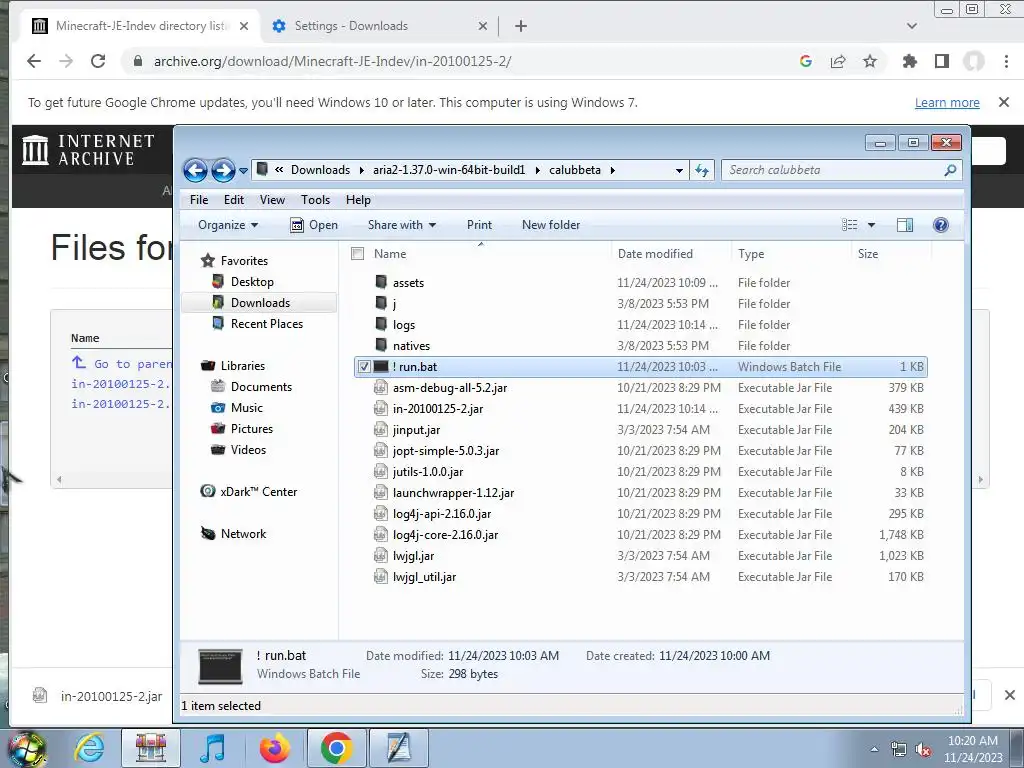Click Explorer Forward navigation arrow
1024x768 pixels.
tap(223, 170)
